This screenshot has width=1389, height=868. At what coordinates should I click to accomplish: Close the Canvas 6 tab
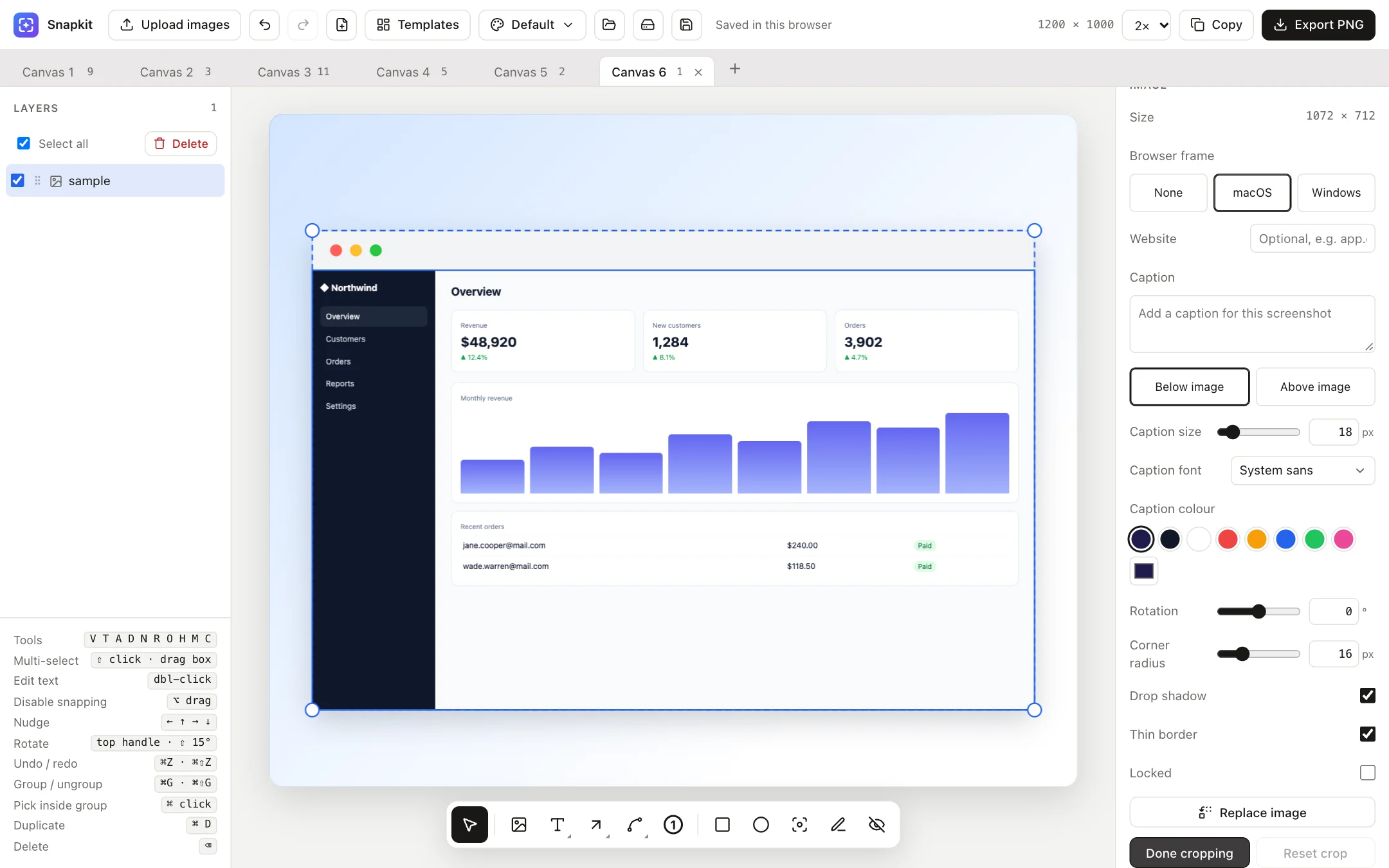698,72
